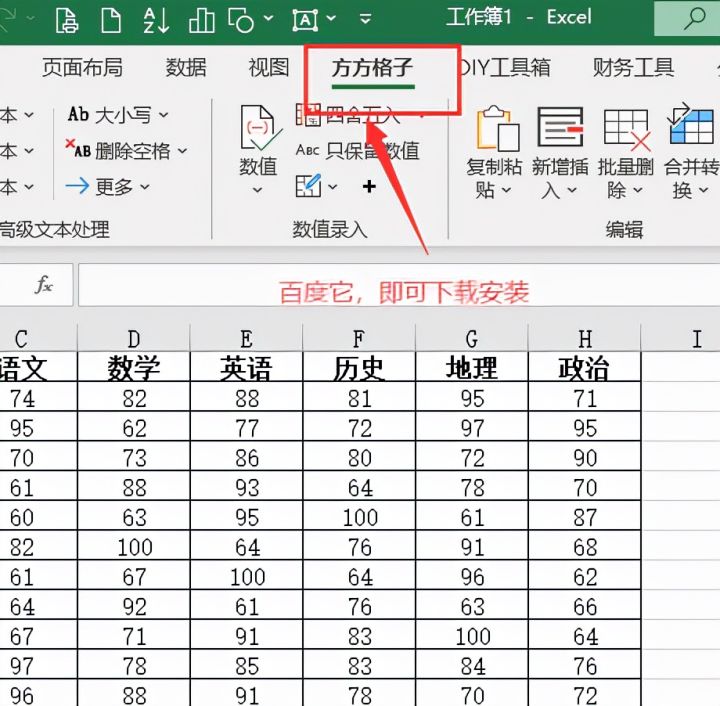
Task: Open the 数据 tab
Action: 186,67
